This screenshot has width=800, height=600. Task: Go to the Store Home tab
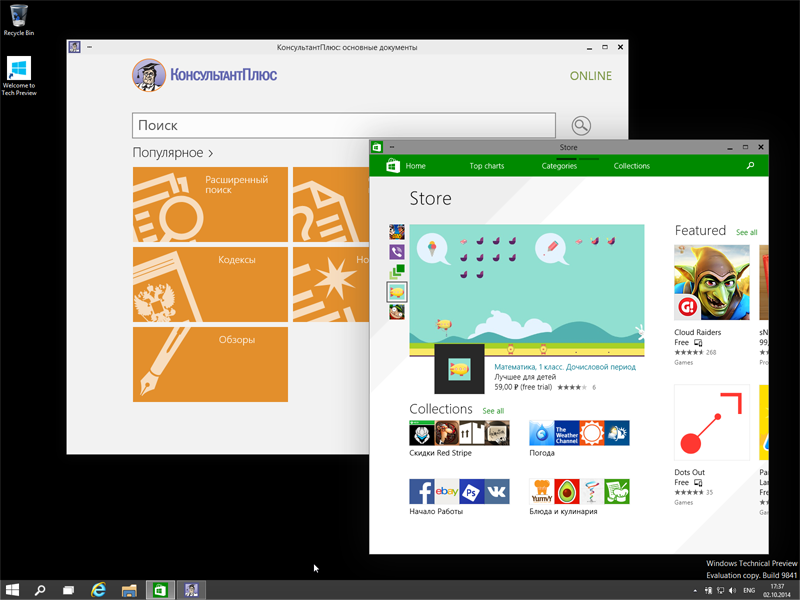click(x=415, y=166)
